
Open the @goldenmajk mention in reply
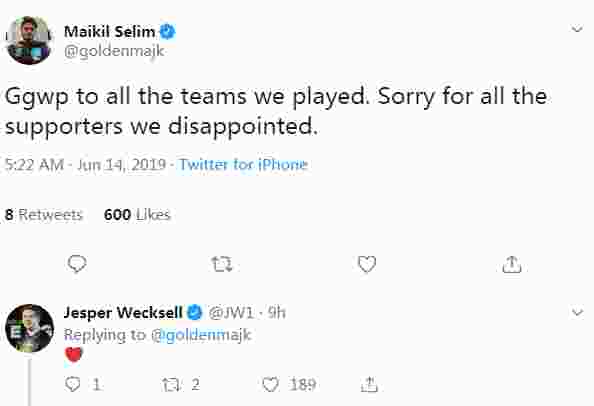coord(201,335)
